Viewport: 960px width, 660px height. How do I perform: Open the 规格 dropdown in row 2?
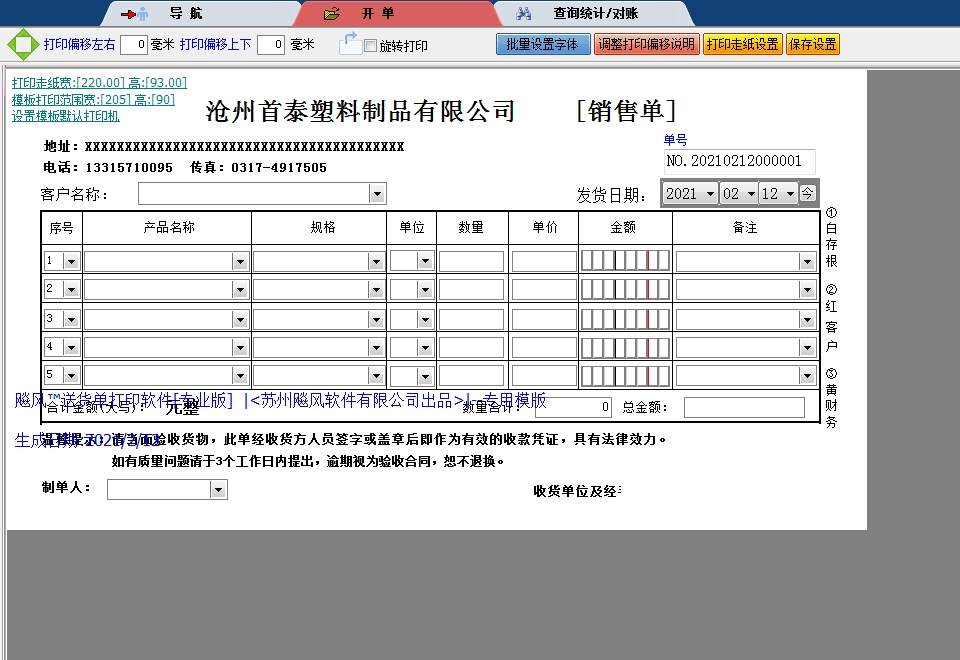376,289
